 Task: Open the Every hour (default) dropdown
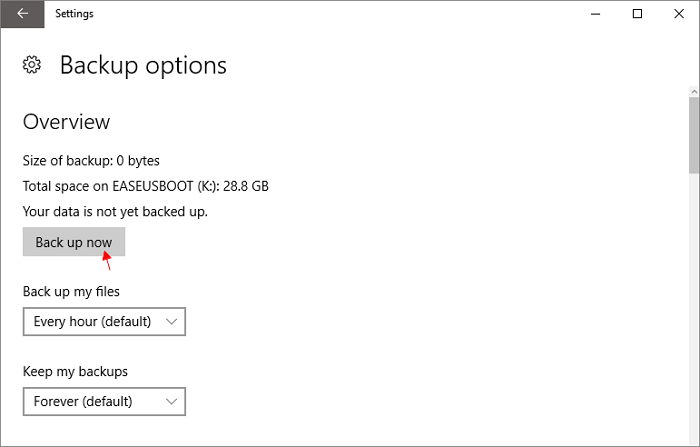tap(104, 322)
